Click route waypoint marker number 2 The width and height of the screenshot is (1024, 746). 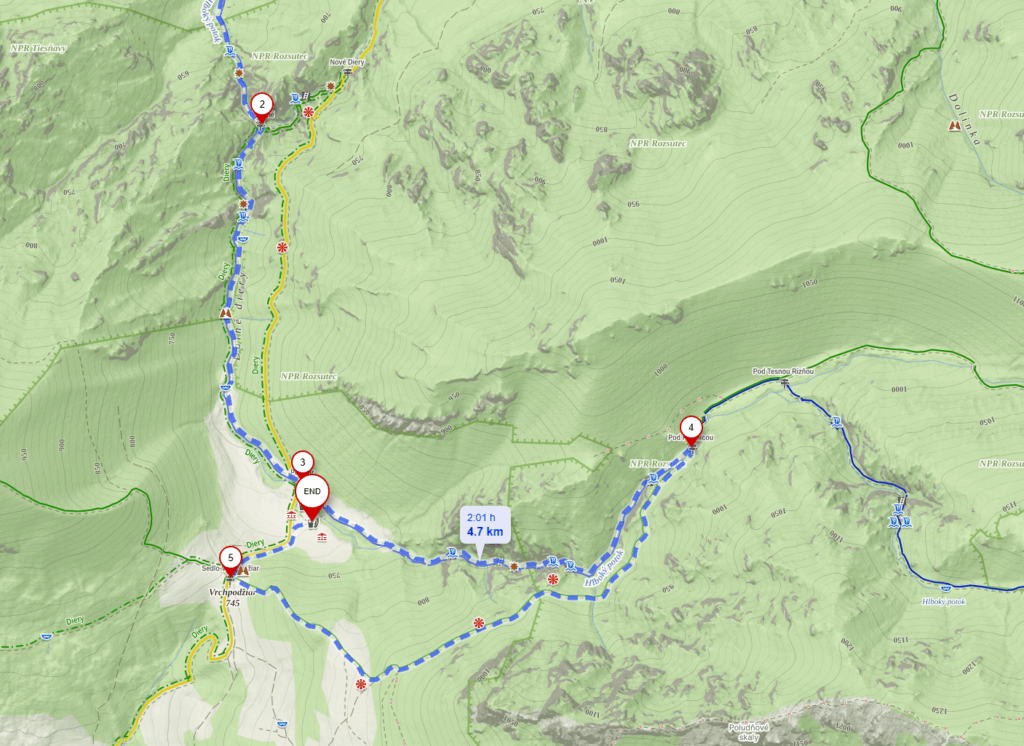coord(262,107)
